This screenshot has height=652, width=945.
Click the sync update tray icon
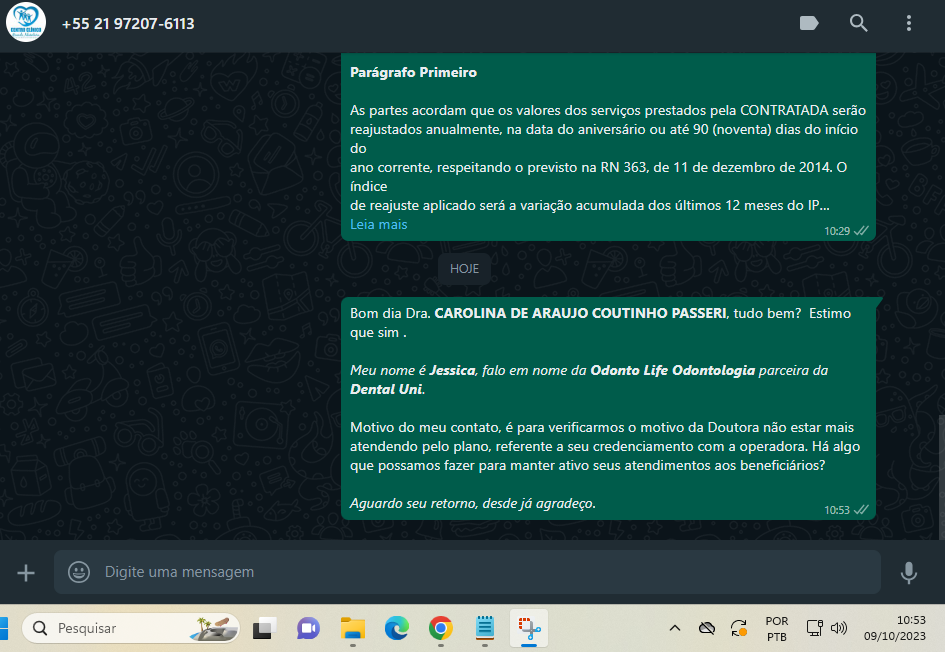pyautogui.click(x=739, y=628)
